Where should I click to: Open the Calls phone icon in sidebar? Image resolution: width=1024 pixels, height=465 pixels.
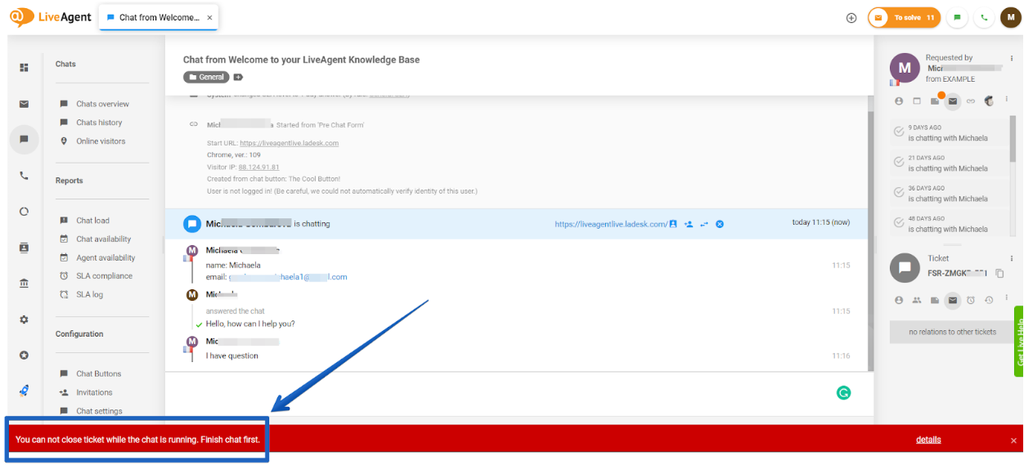(24, 176)
